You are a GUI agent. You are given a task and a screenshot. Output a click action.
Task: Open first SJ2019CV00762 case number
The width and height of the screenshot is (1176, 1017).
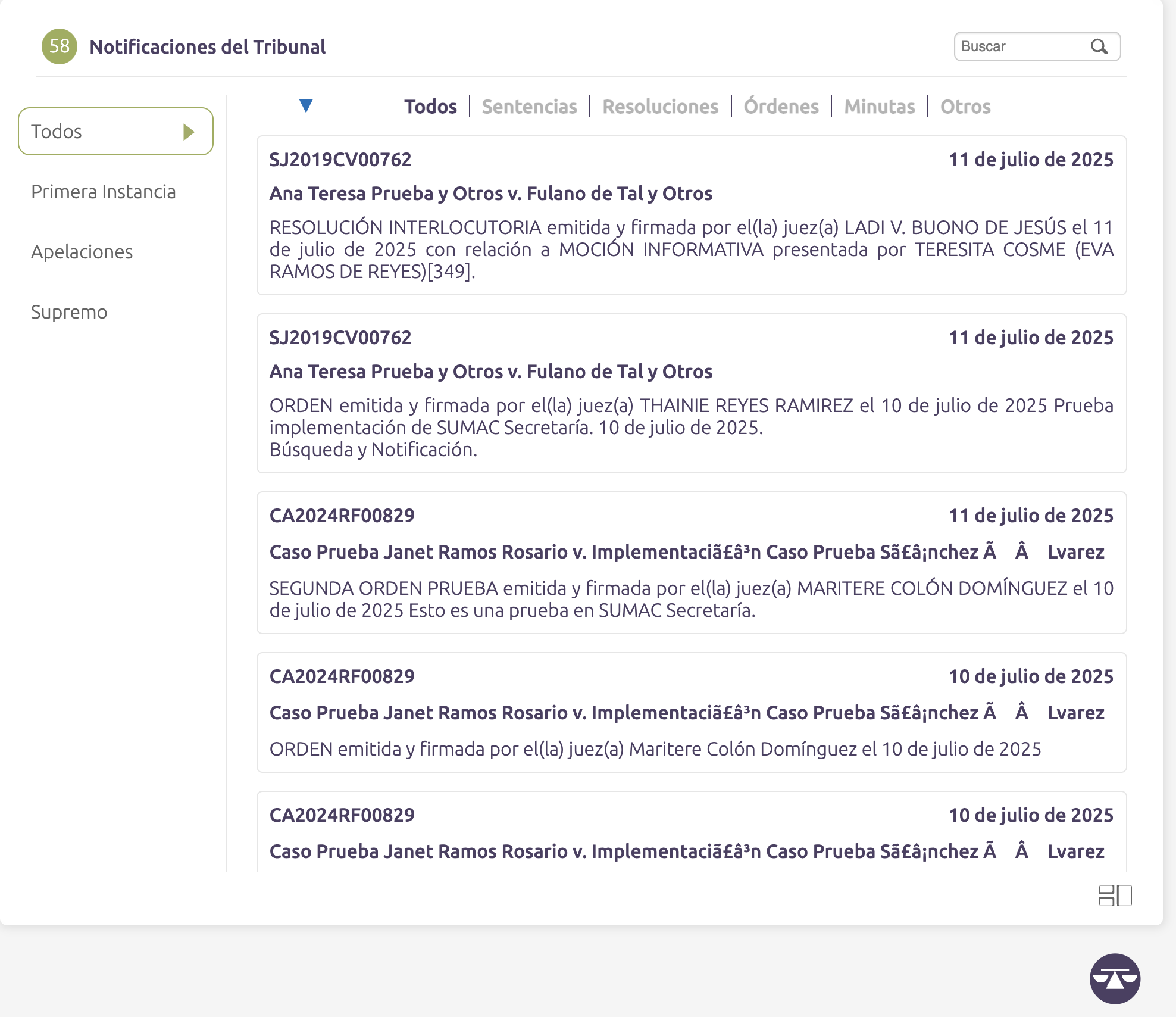coord(340,160)
